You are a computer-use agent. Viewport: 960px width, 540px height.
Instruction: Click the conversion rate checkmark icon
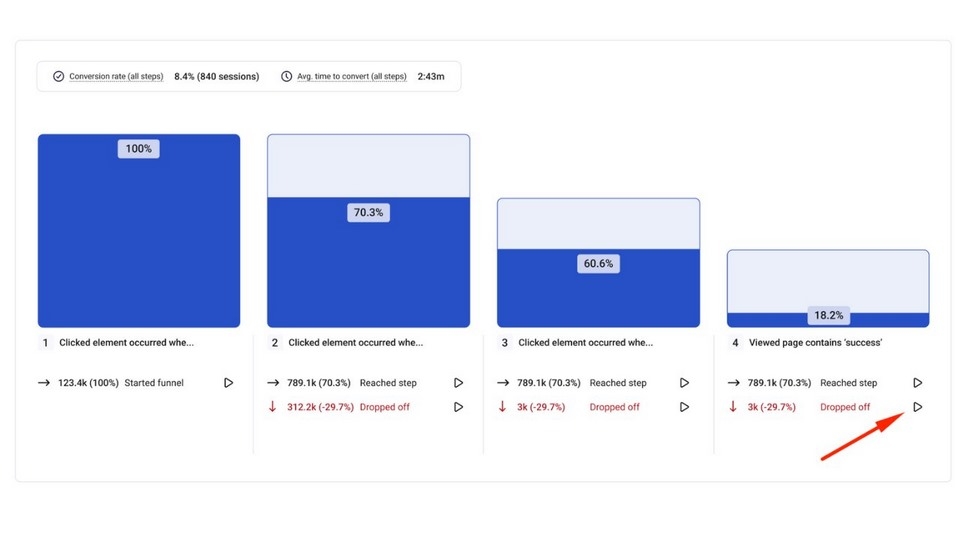(58, 77)
